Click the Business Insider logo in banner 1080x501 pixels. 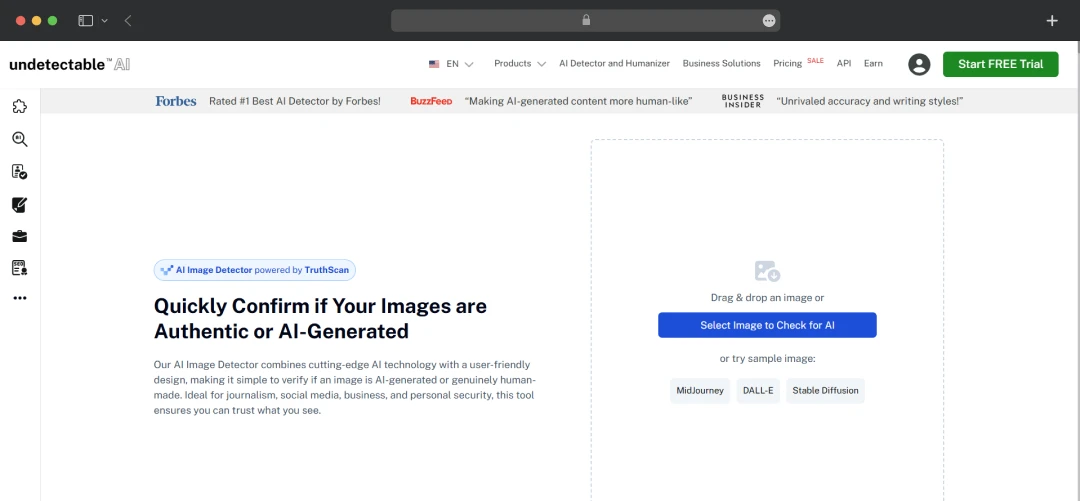coord(742,101)
